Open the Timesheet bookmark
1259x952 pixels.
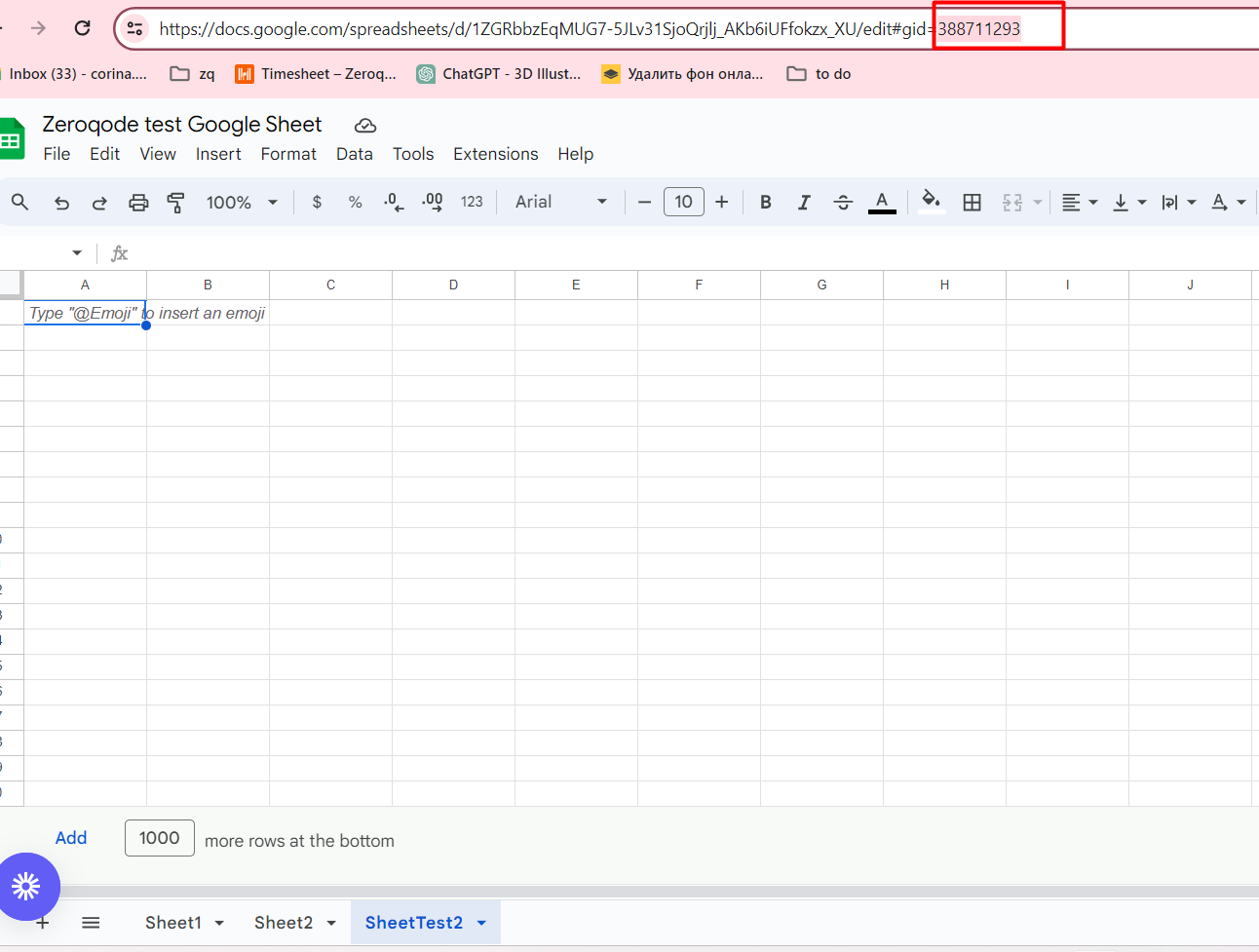[317, 74]
